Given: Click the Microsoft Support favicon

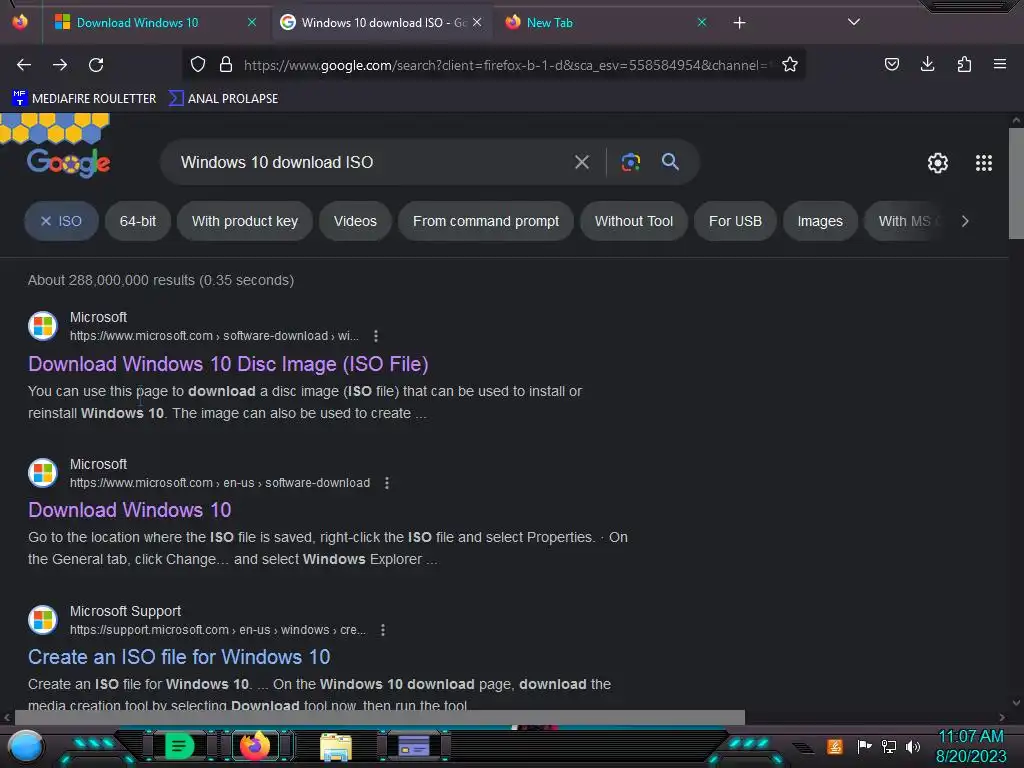Looking at the screenshot, I should point(43,619).
